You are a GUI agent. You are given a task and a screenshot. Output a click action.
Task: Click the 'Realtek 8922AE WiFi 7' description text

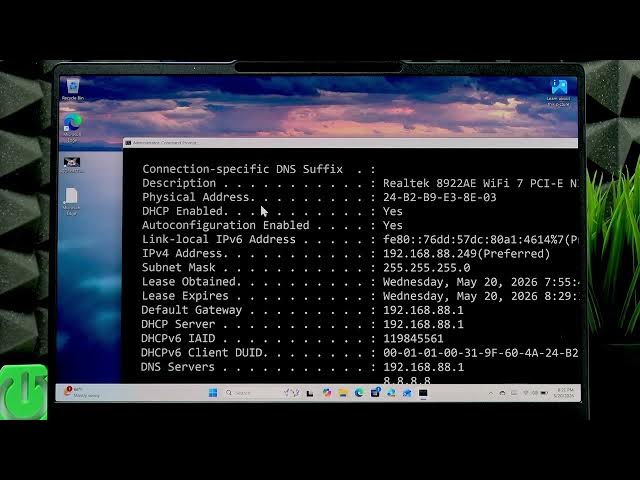(480, 183)
